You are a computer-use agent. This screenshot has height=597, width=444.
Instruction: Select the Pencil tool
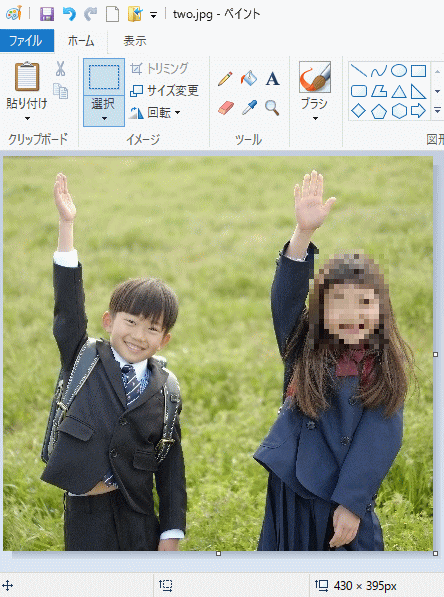pos(225,78)
